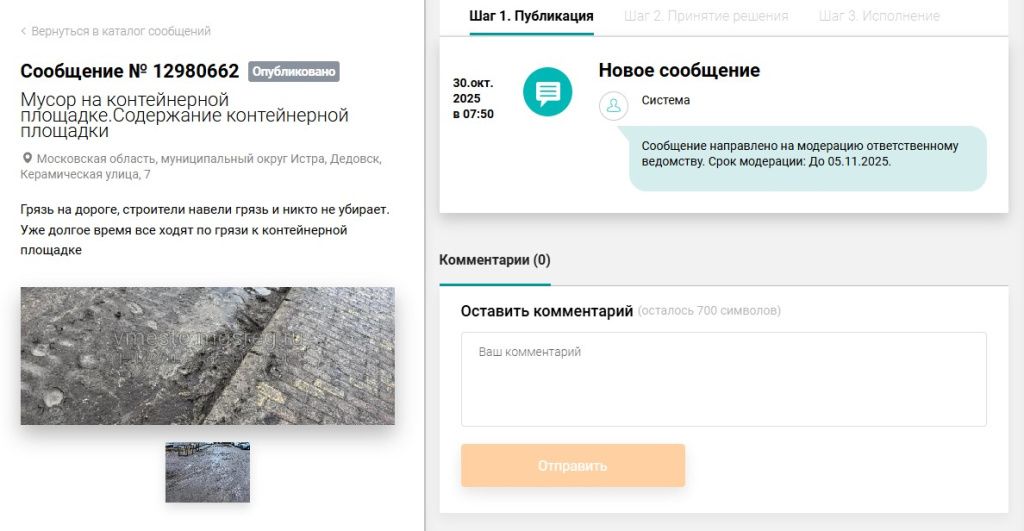Focus the Ваш комментарий text field

723,379
